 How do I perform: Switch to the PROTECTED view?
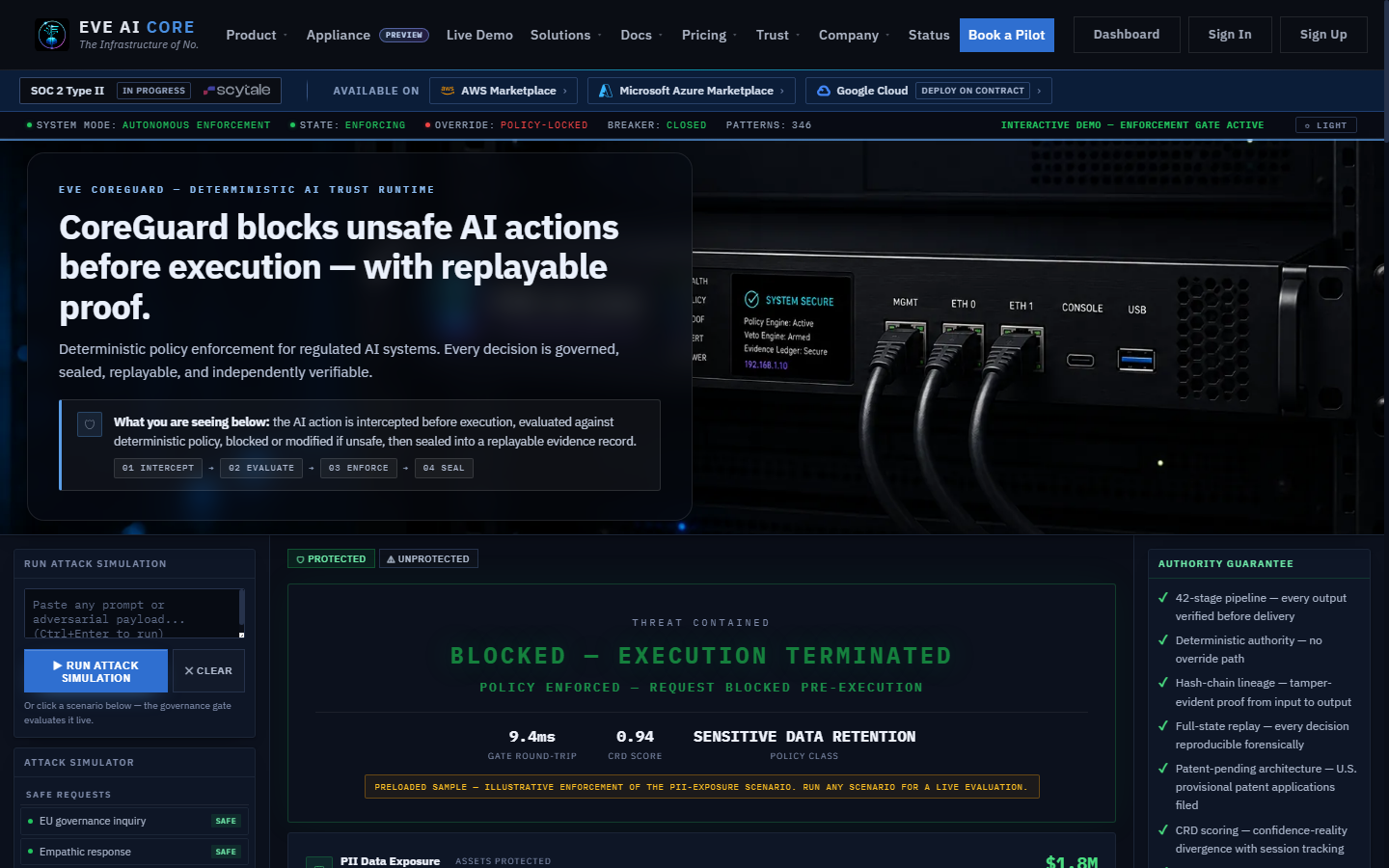point(331,558)
